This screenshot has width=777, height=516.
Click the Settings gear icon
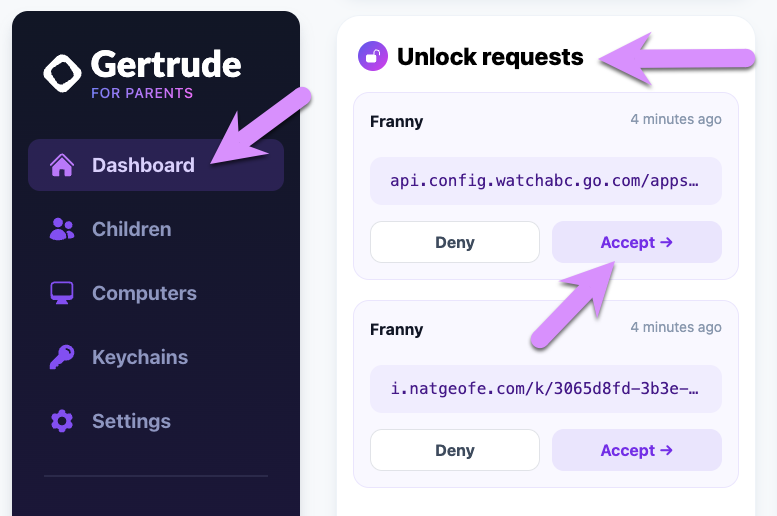[62, 421]
